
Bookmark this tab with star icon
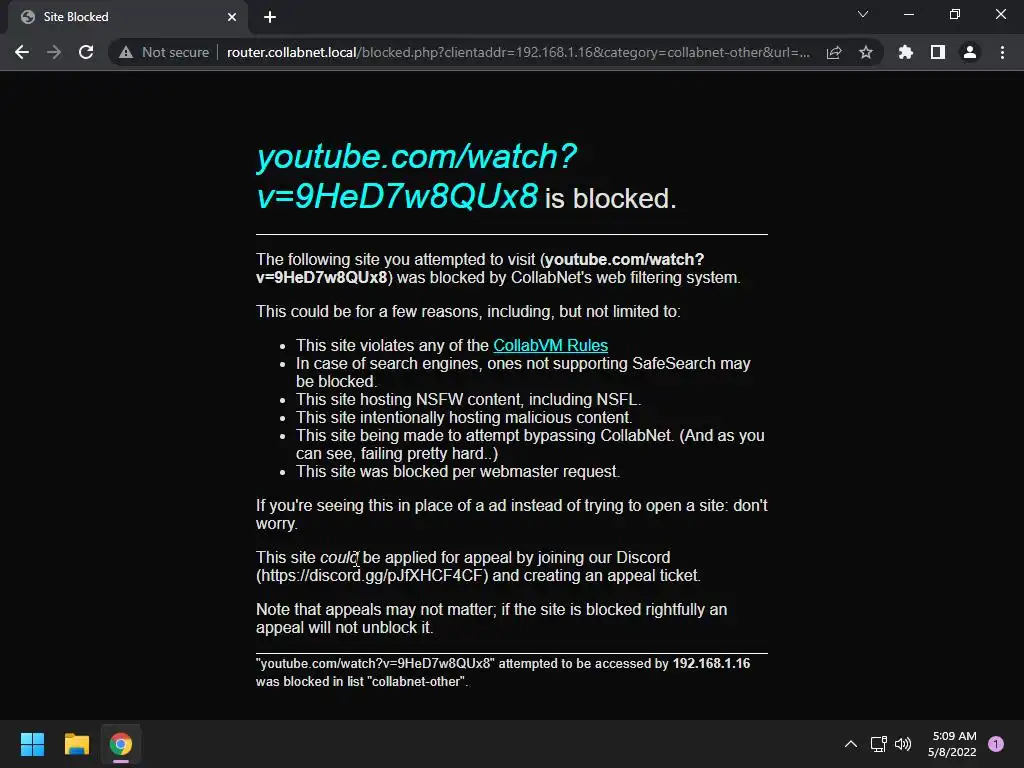(x=865, y=52)
